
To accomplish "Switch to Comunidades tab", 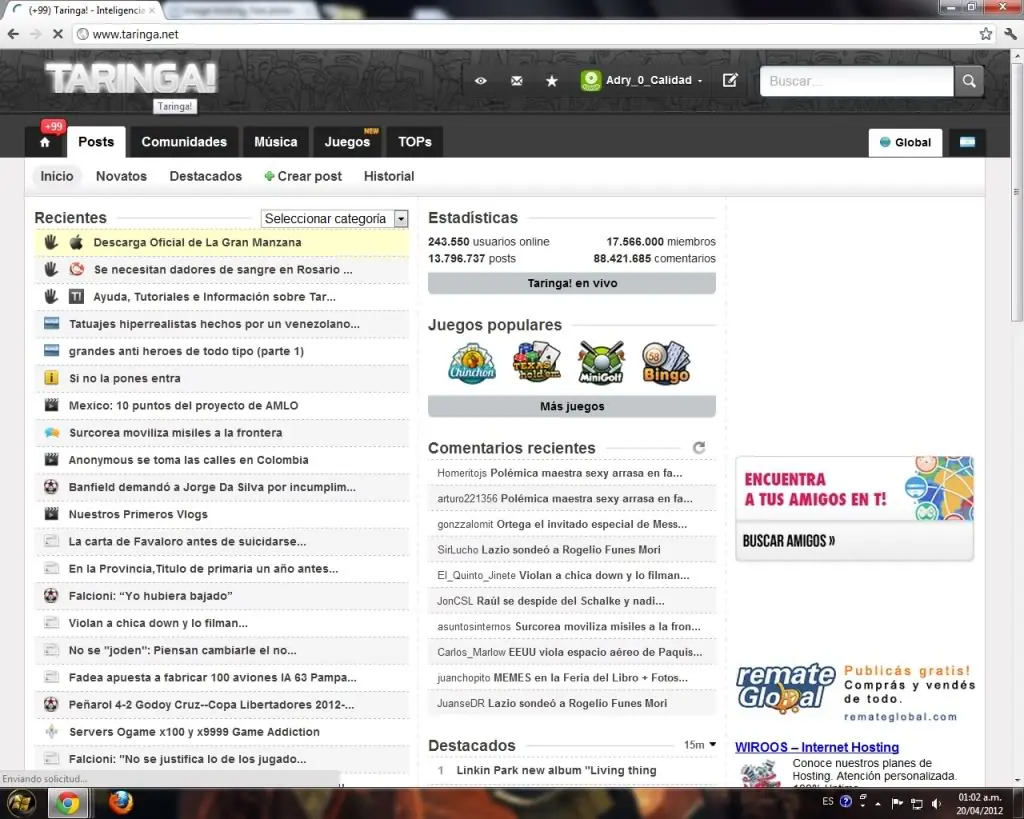I will [x=184, y=142].
